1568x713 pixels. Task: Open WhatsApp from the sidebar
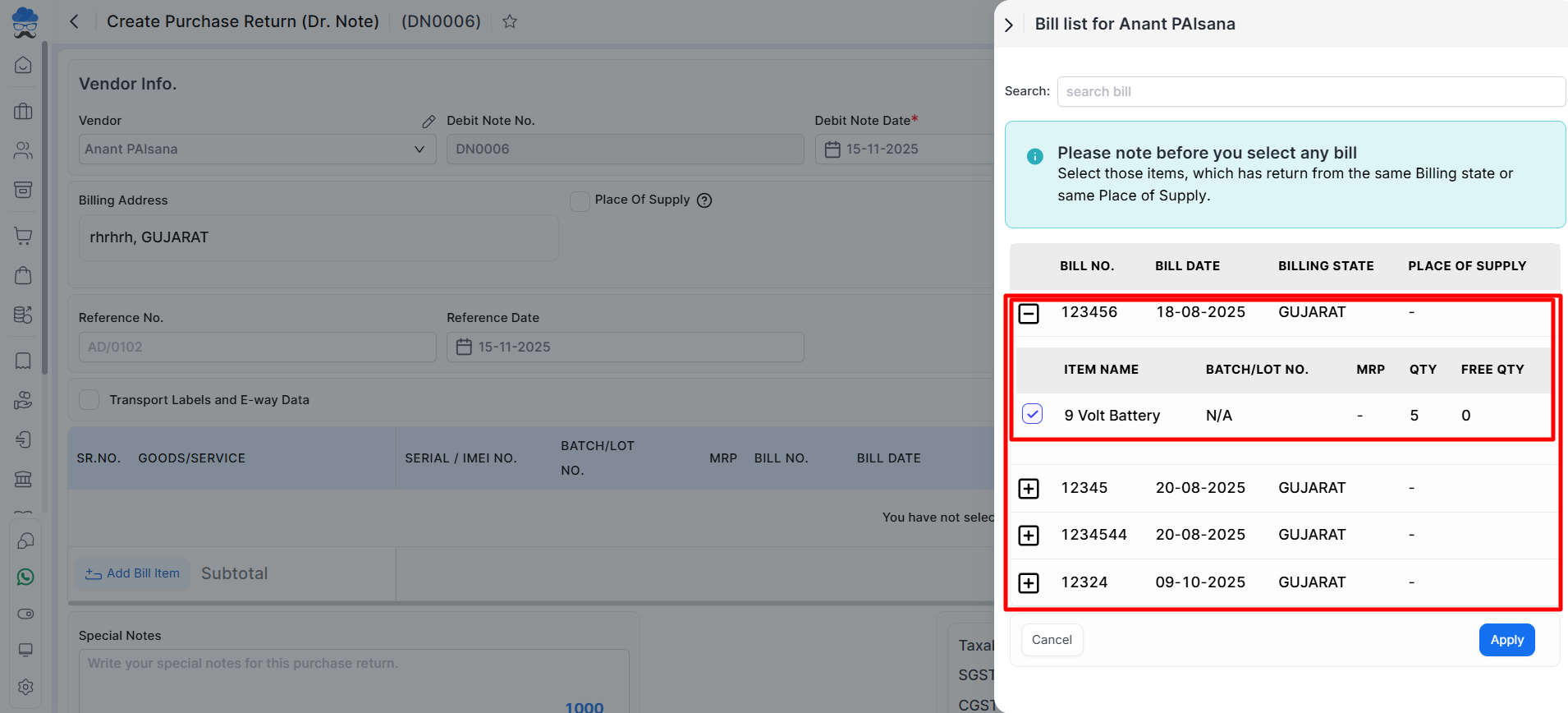click(x=25, y=577)
